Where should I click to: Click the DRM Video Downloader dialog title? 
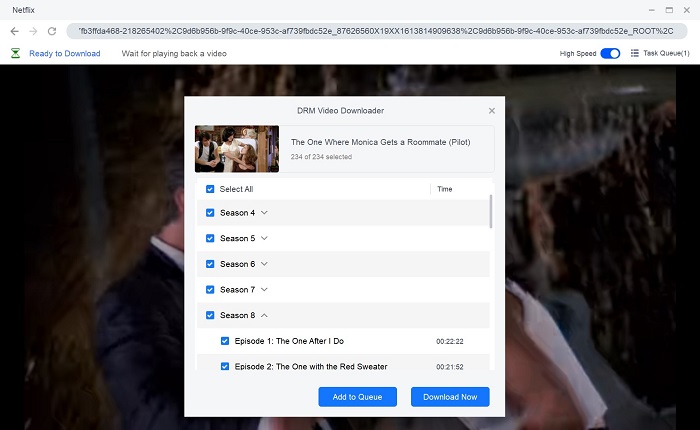(x=341, y=111)
